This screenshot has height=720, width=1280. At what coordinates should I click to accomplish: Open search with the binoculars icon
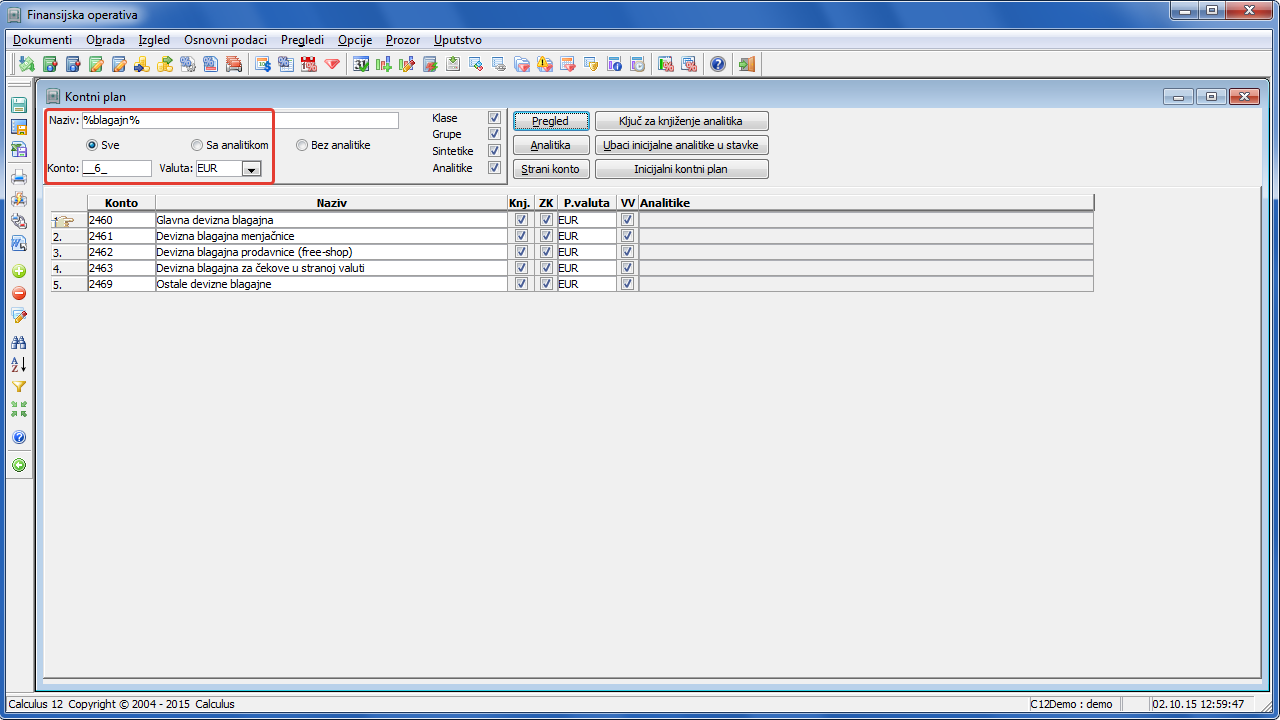tap(18, 342)
